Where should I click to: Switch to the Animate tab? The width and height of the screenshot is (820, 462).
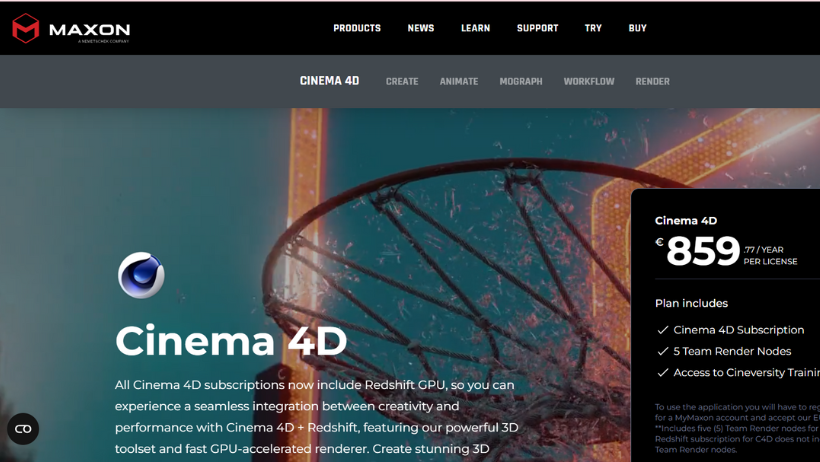459,82
